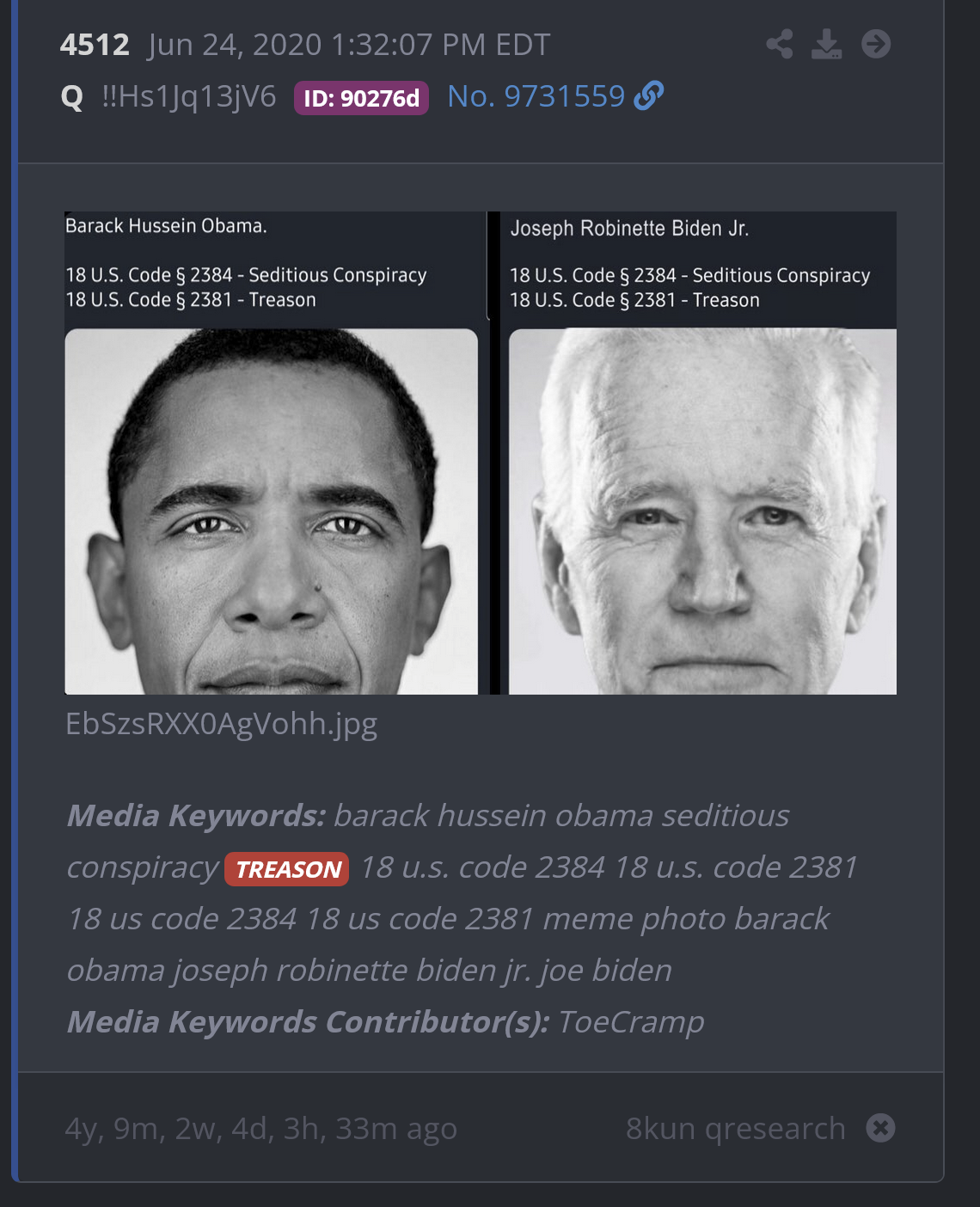This screenshot has height=1207, width=980.
Task: Open the Biden portrait image
Action: coord(702,512)
